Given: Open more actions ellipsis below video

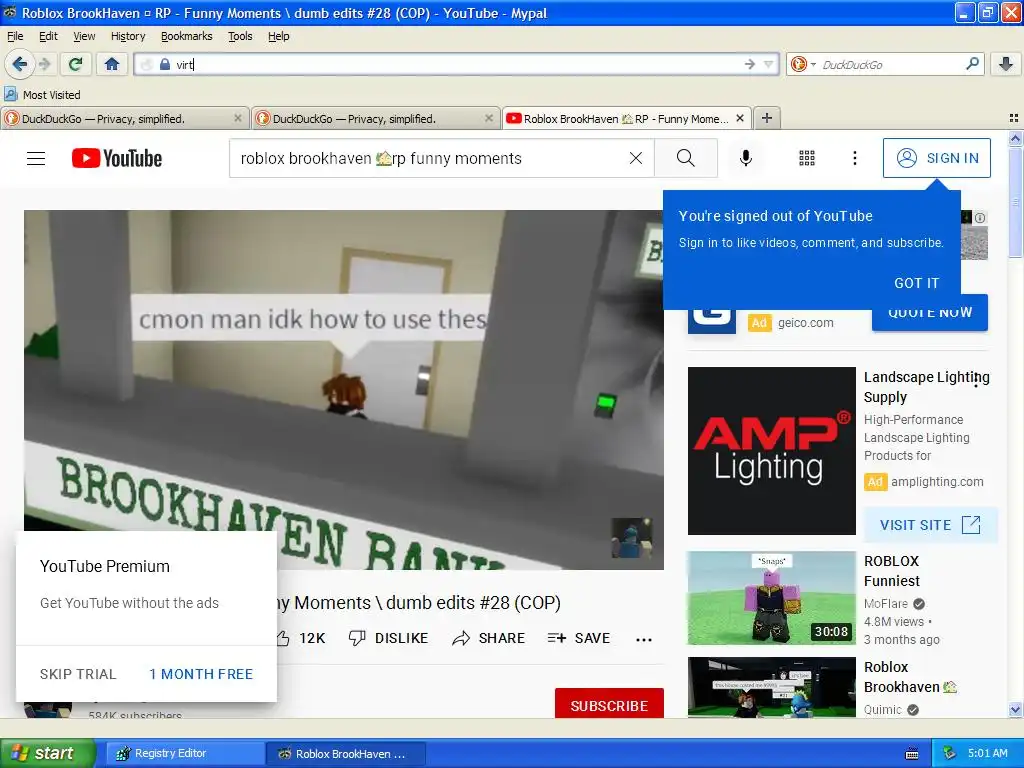Looking at the screenshot, I should [644, 639].
